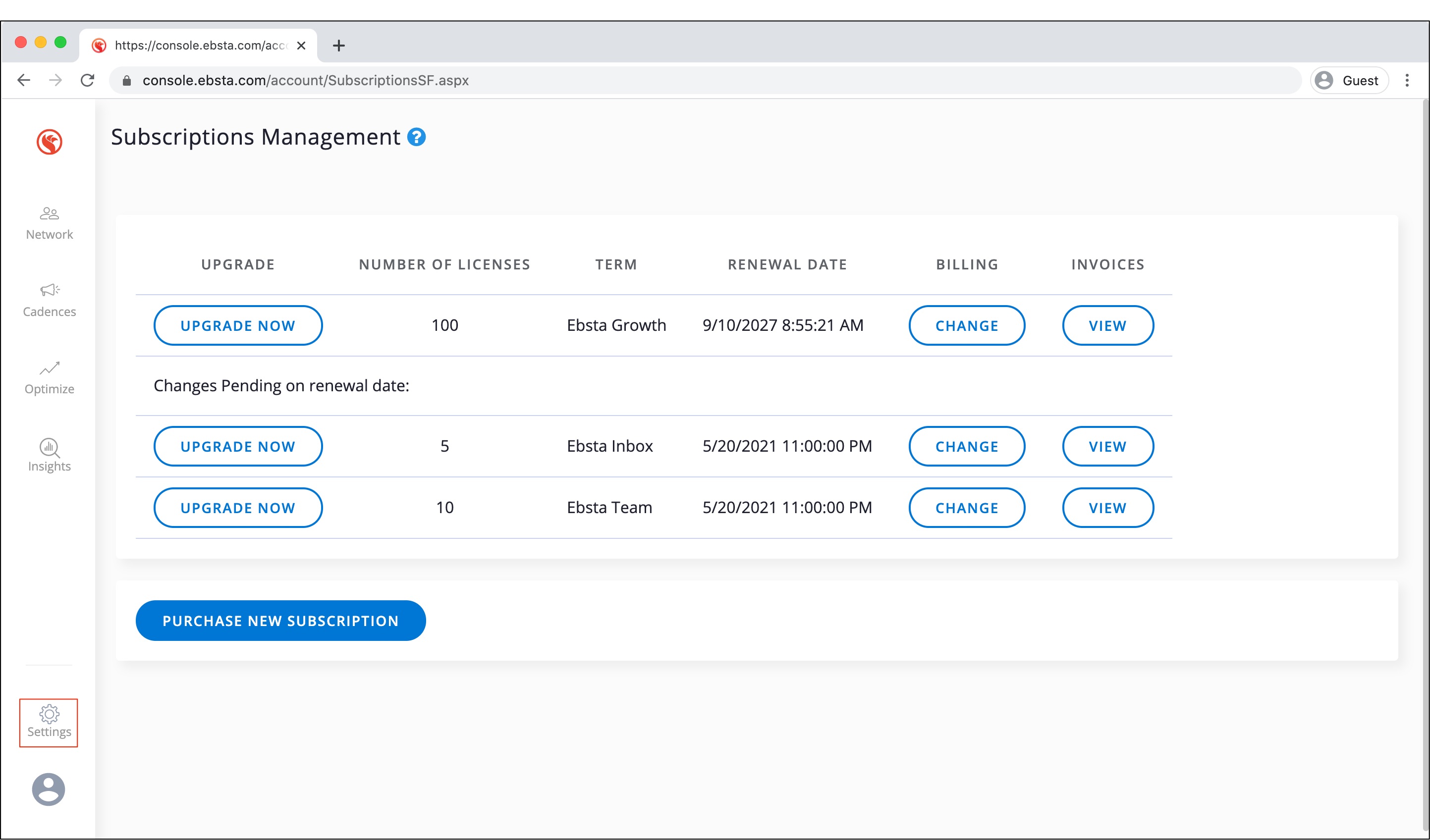Image resolution: width=1430 pixels, height=840 pixels.
Task: Click Upgrade Now for Ebsta Growth
Action: click(238, 325)
